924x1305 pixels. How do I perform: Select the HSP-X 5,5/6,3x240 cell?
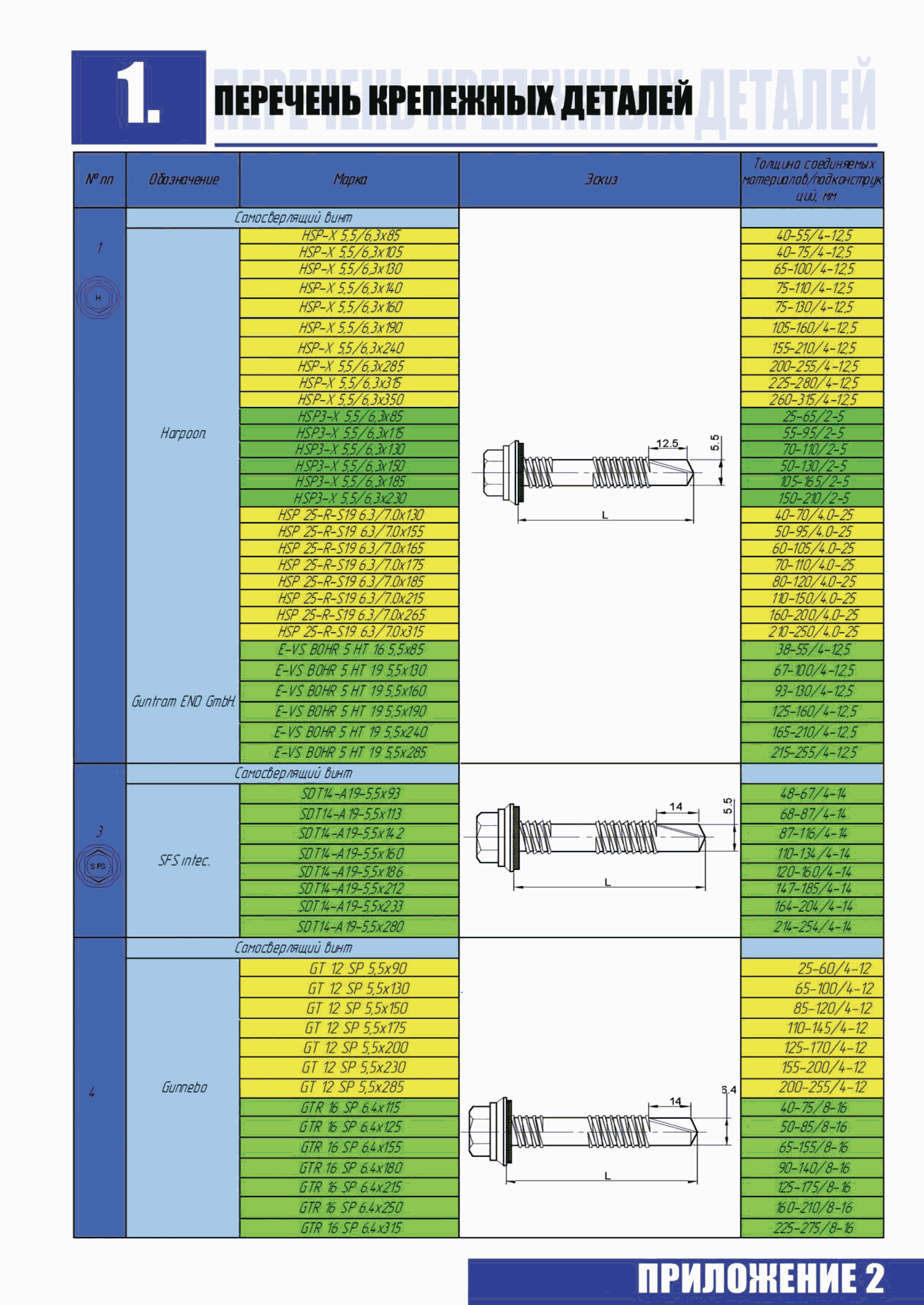click(x=349, y=348)
